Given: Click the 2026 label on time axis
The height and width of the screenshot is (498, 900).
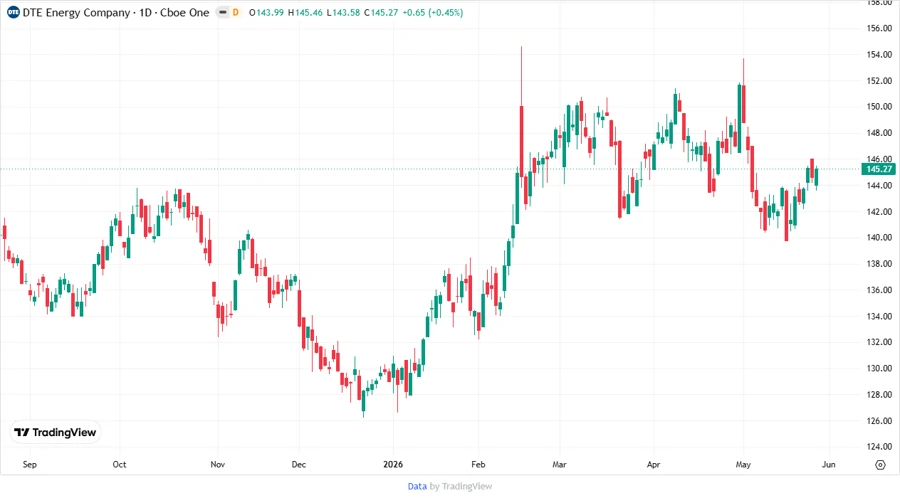Looking at the screenshot, I should point(393,465).
